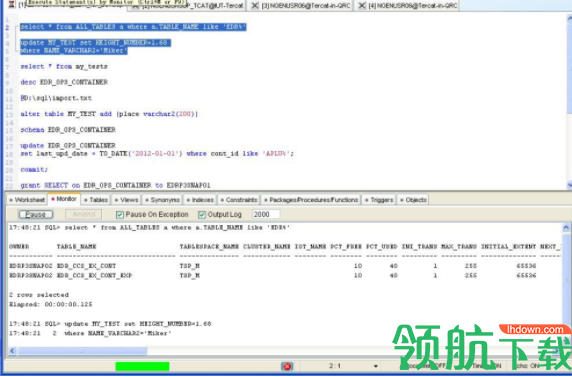
Task: Click the 'commit;' line in editor
Action: (34, 170)
